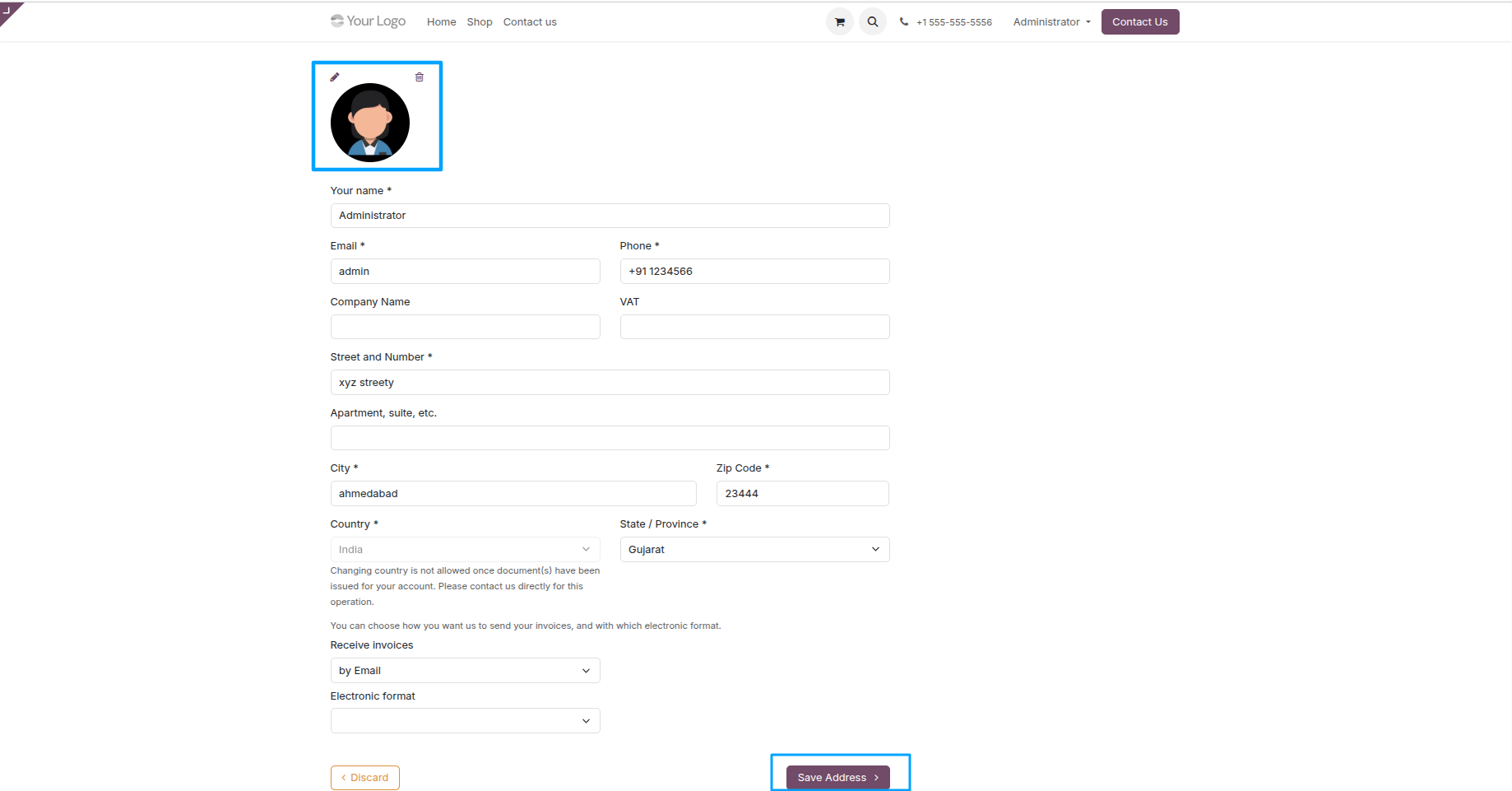Edit the profile picture with the pencil icon
1512x791 pixels.
pos(334,77)
